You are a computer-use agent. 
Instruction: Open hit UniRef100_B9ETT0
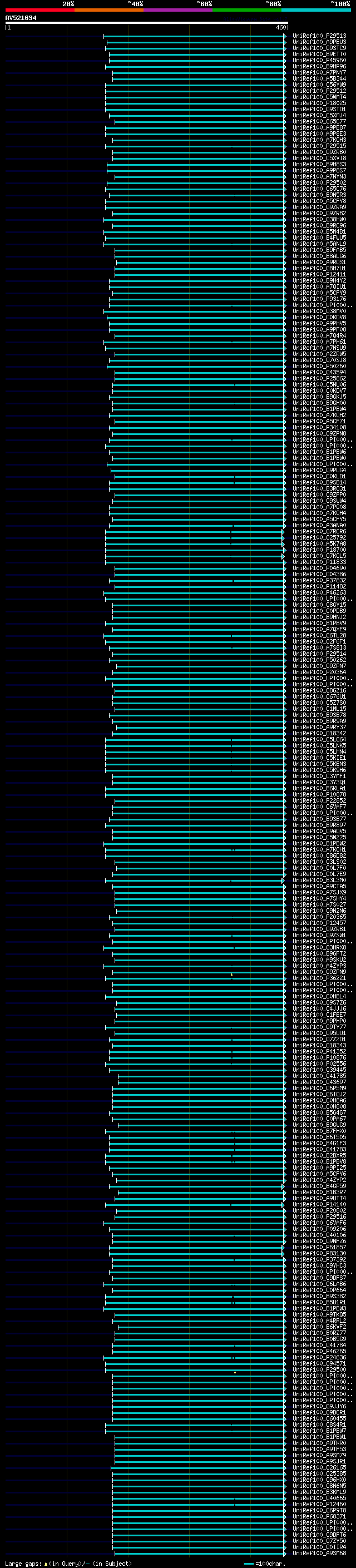pos(319,54)
